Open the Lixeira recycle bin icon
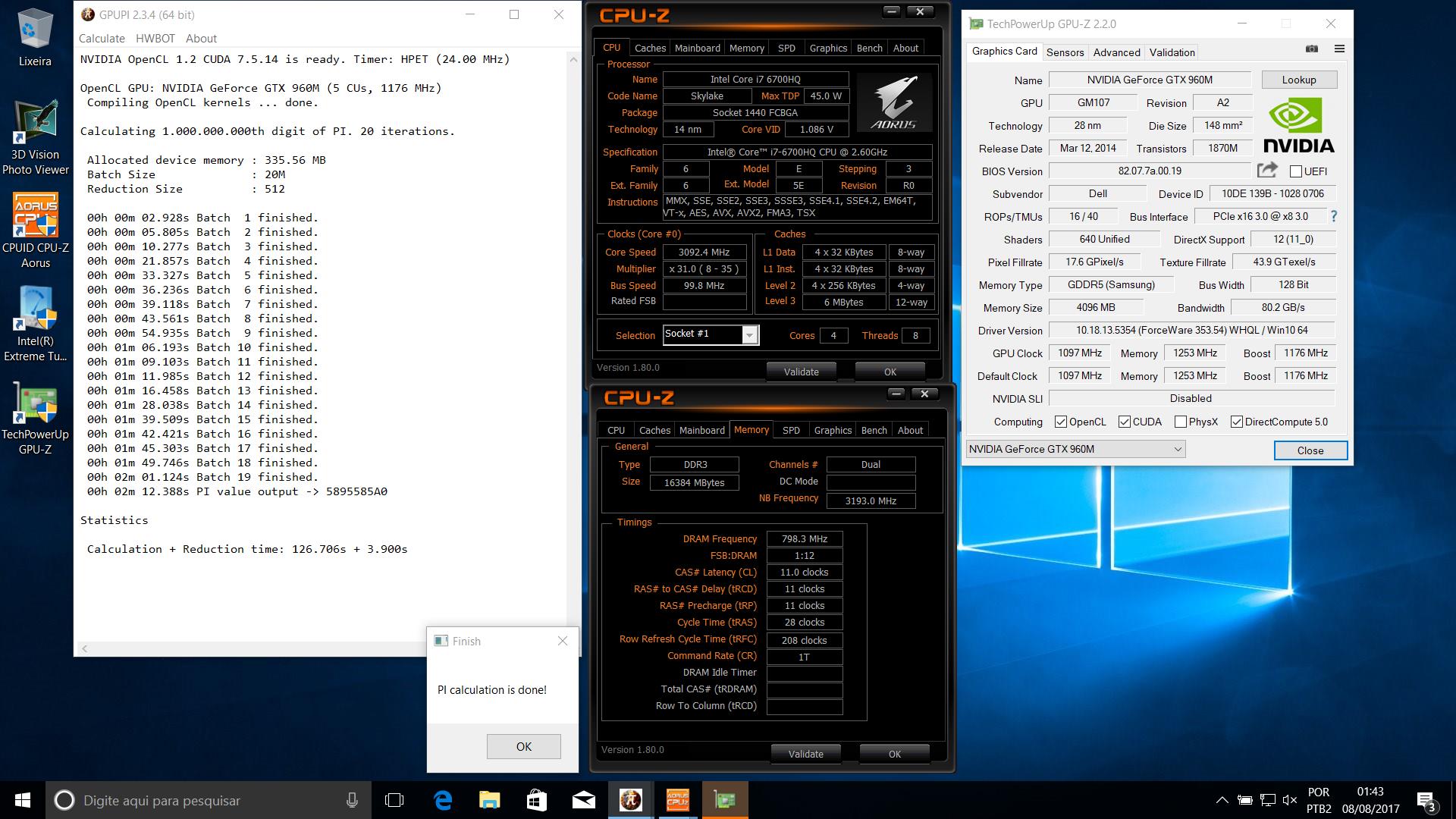This screenshot has height=819, width=1456. [35, 38]
